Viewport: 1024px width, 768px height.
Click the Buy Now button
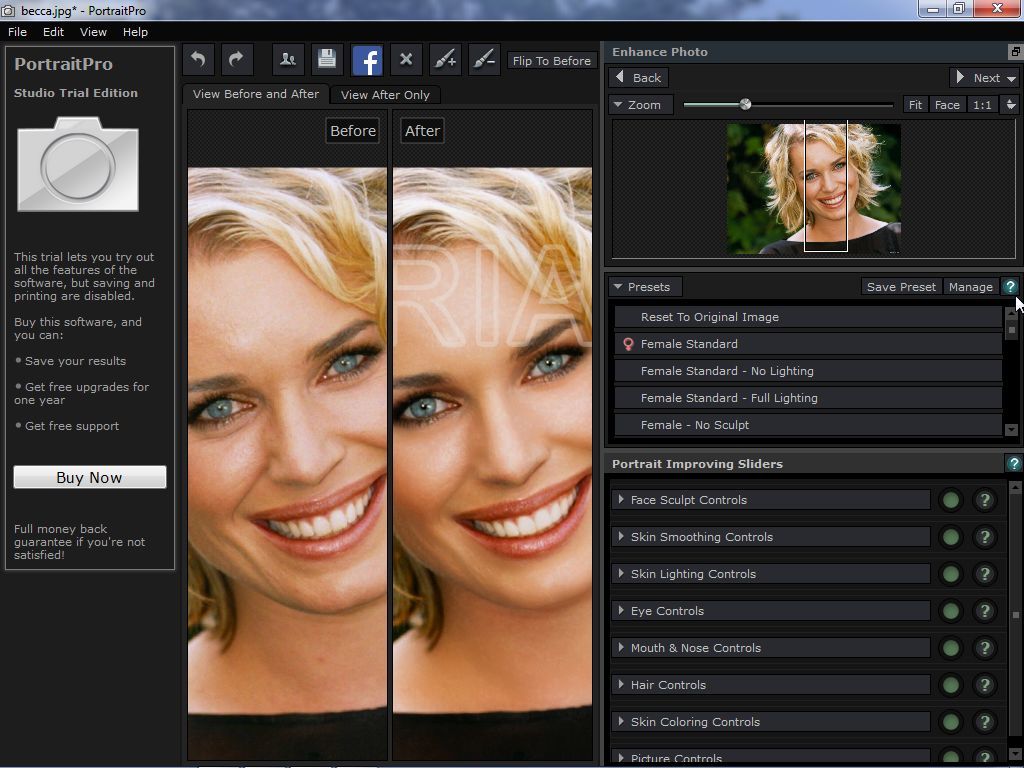click(90, 478)
